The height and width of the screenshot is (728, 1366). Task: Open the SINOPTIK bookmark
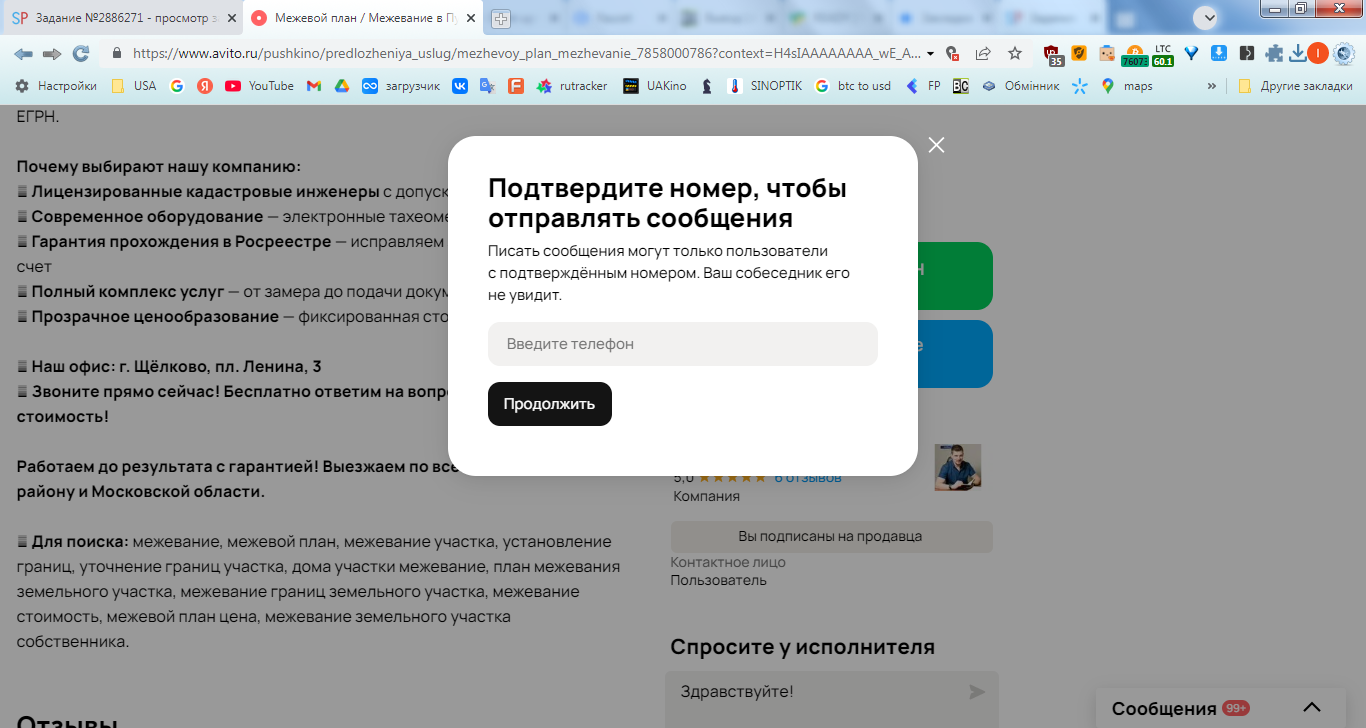764,86
